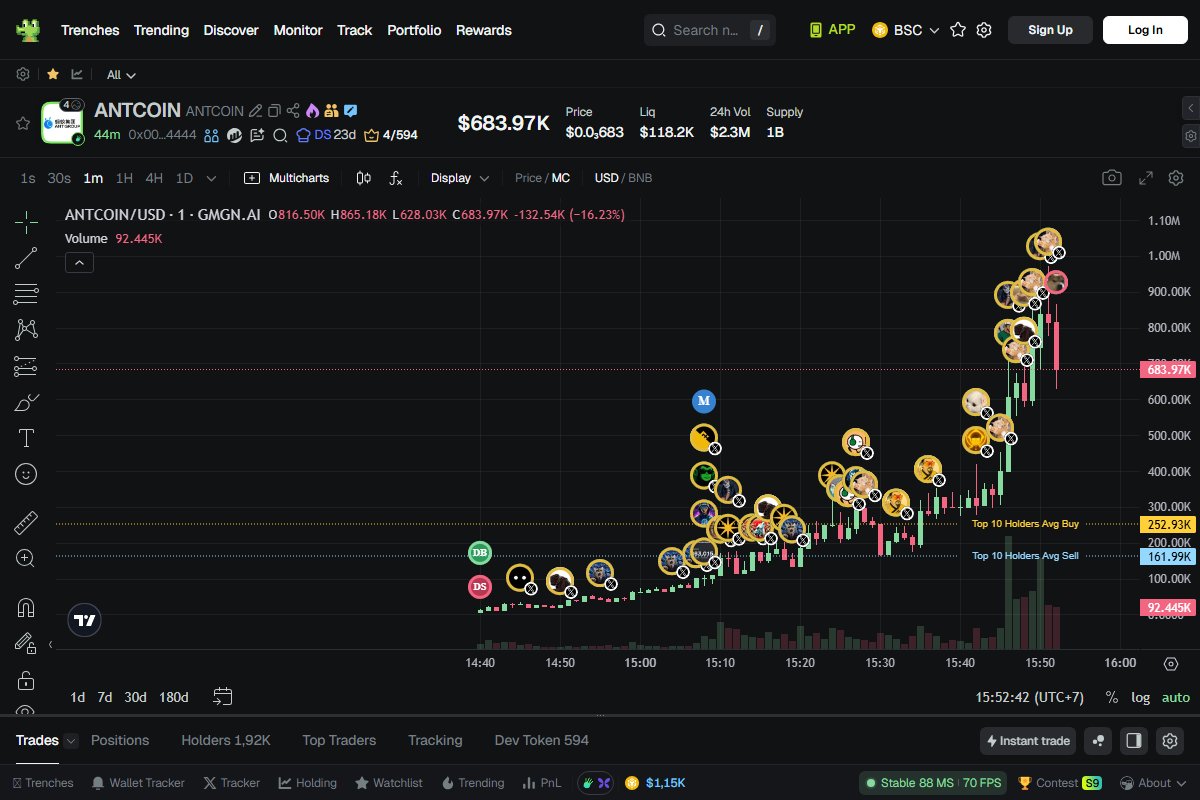Switch chart to MC display
The height and width of the screenshot is (800, 1200).
[x=561, y=178]
